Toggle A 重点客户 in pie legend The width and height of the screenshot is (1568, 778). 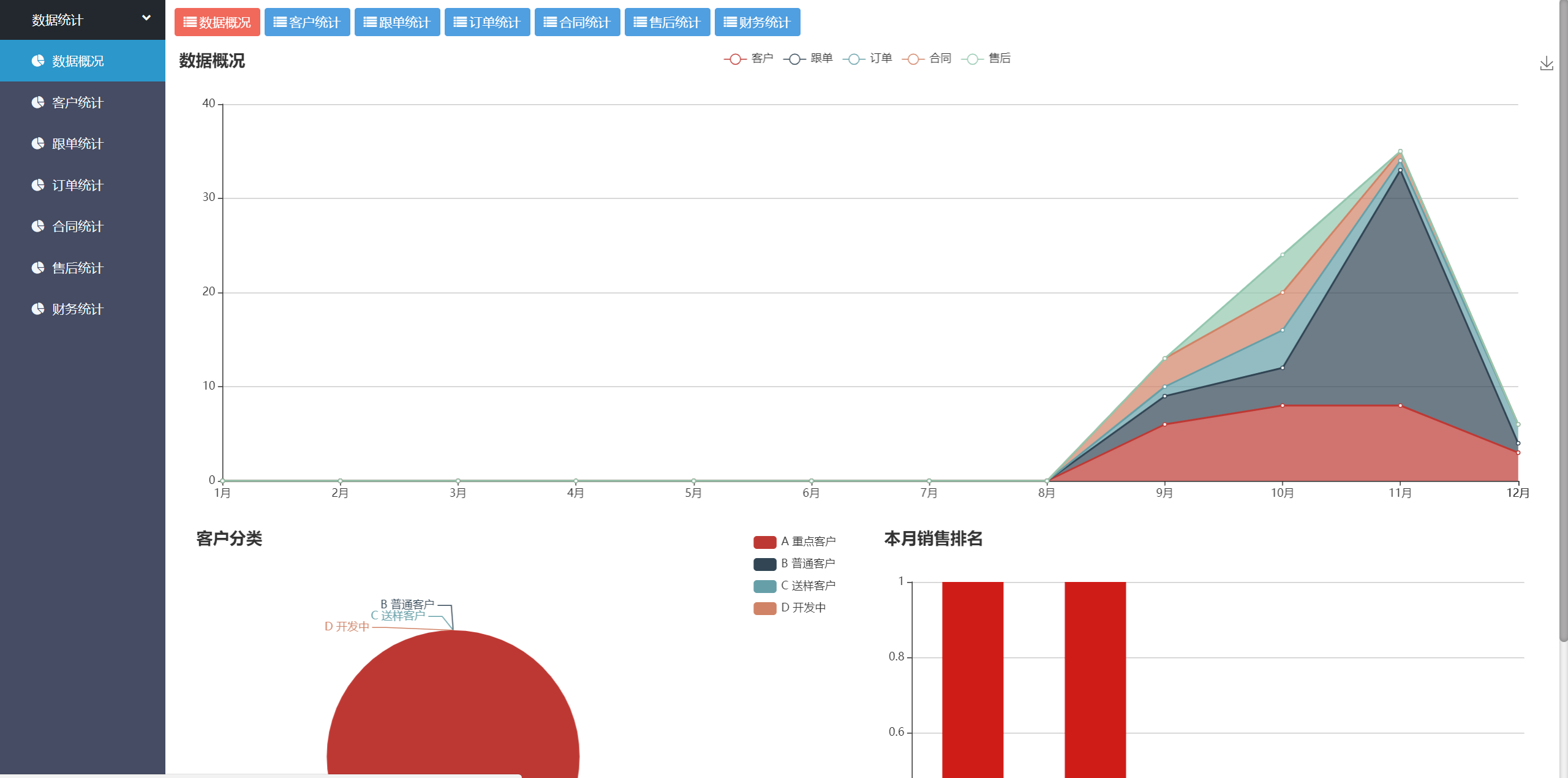click(794, 542)
